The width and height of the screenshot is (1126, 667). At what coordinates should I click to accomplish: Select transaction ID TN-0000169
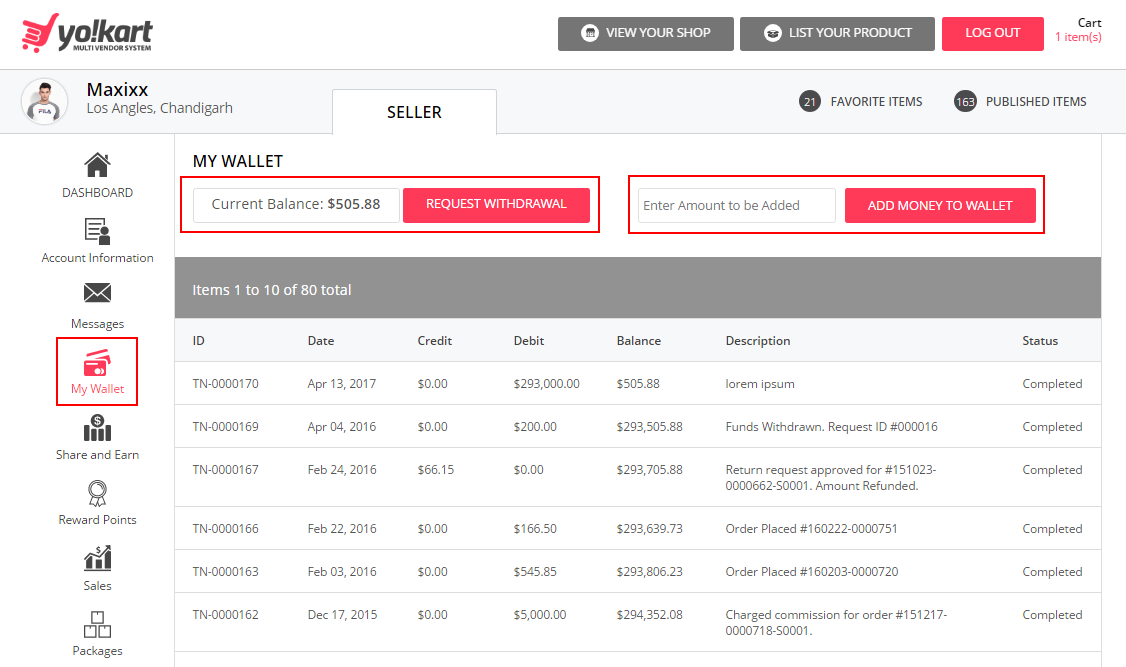[x=225, y=427]
